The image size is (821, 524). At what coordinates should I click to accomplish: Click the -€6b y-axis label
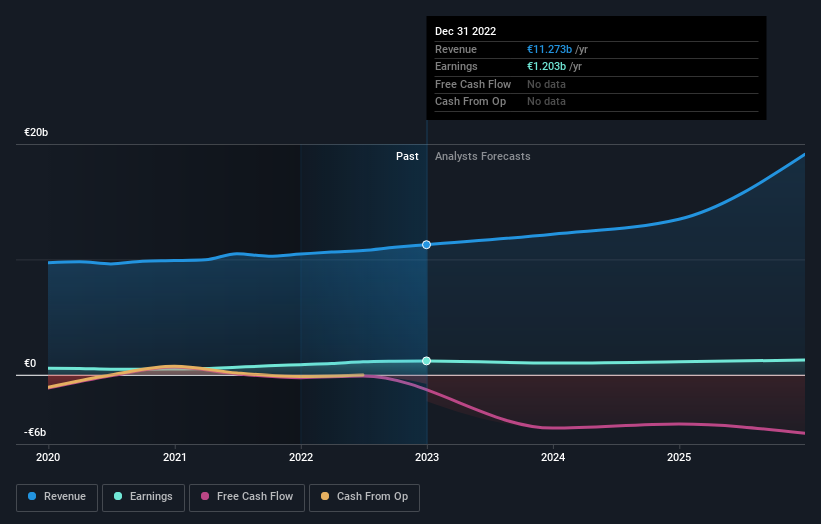tap(35, 432)
